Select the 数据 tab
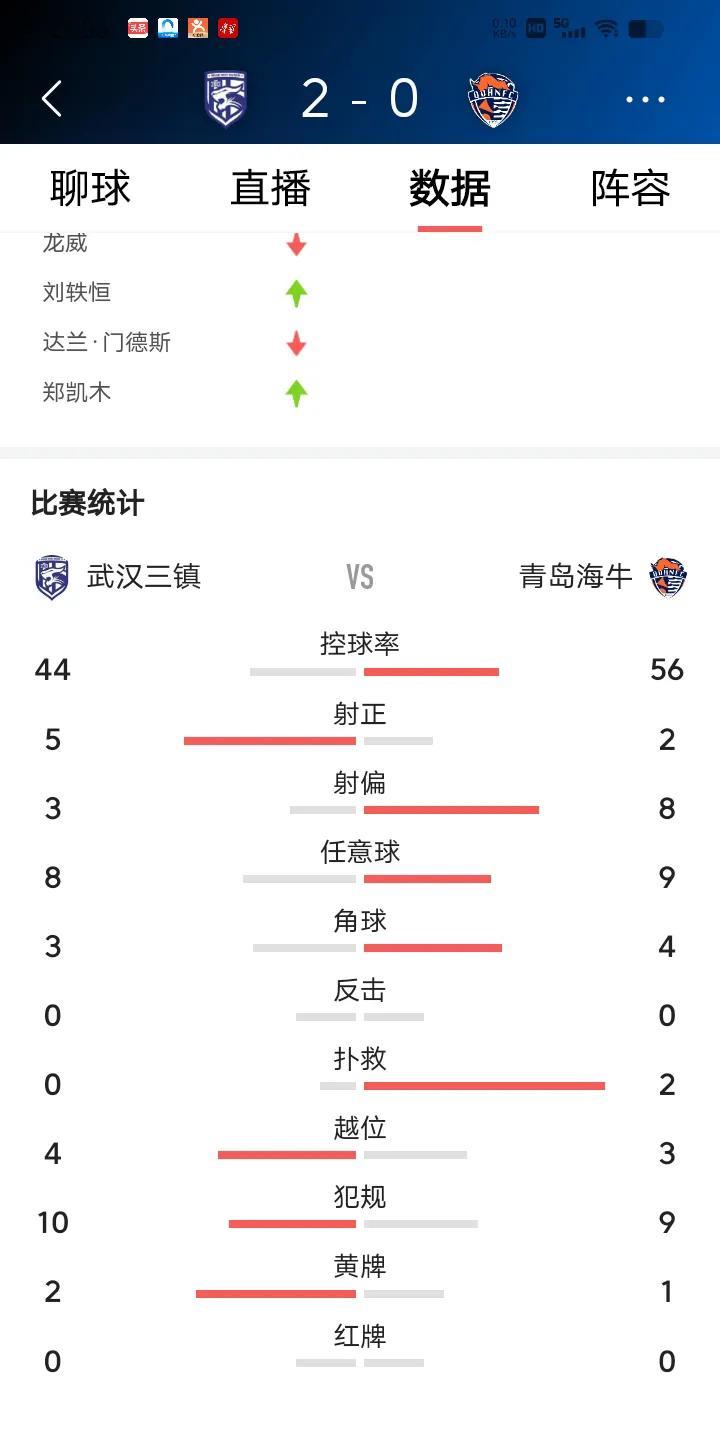 [x=450, y=188]
